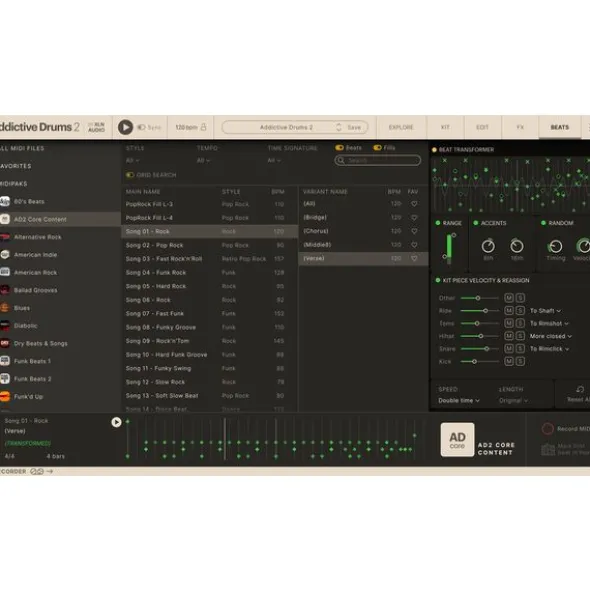Select the Ballad Grooves pak icon
This screenshot has width=590, height=591.
pyautogui.click(x=5, y=290)
